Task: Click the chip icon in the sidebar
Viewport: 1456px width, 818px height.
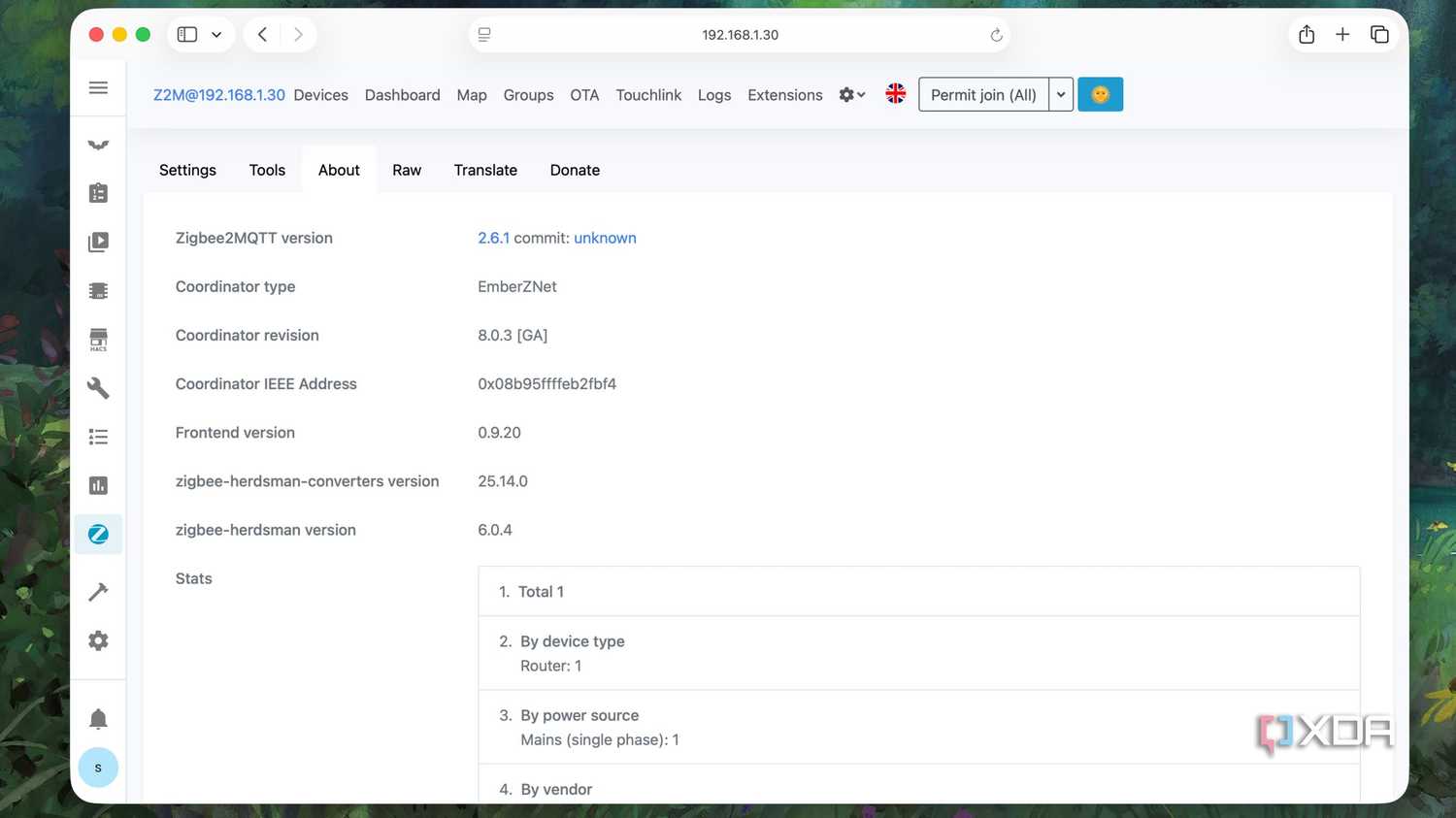Action: (98, 290)
